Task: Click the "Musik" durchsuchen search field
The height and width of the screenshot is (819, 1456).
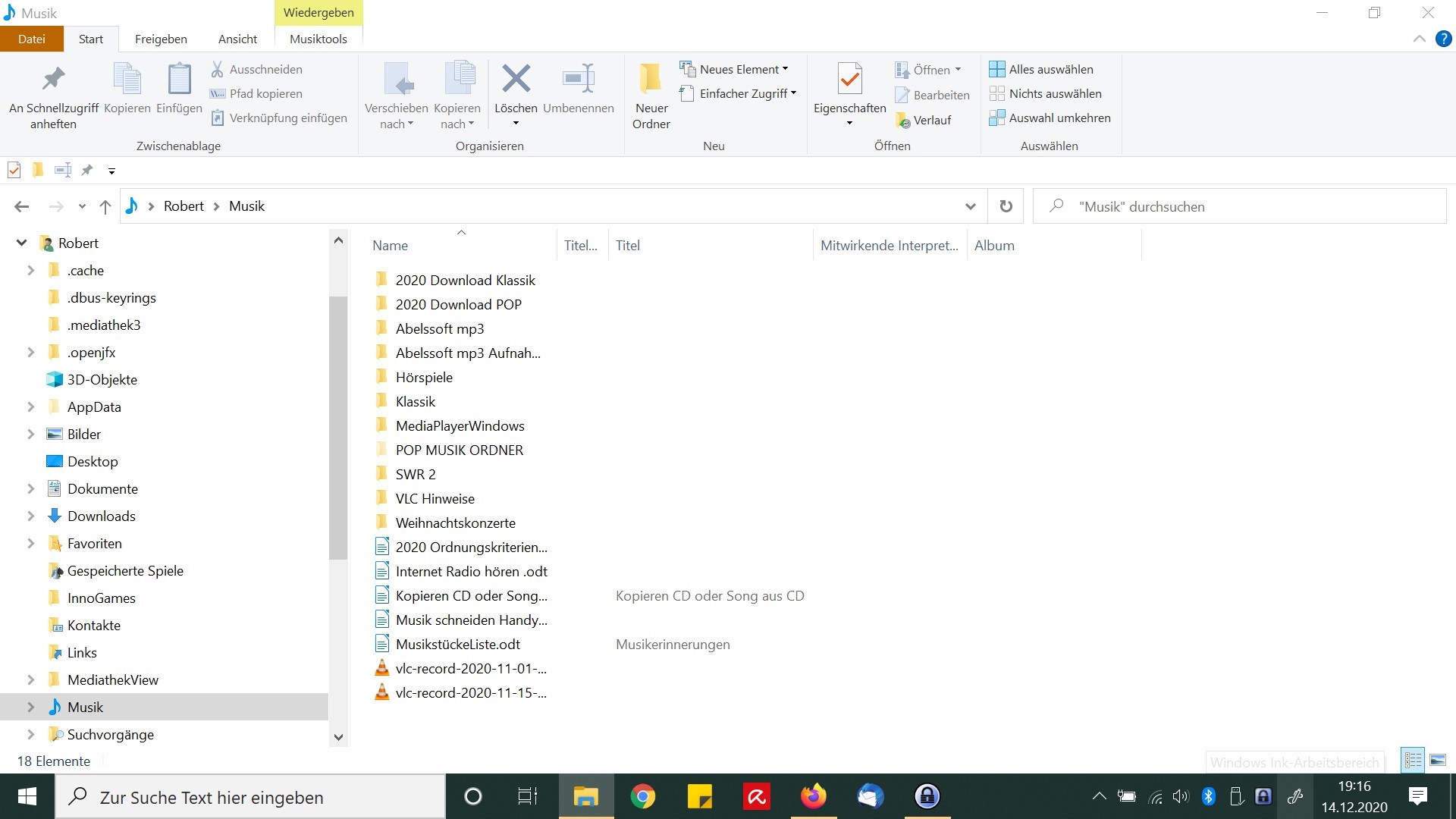Action: (x=1239, y=206)
